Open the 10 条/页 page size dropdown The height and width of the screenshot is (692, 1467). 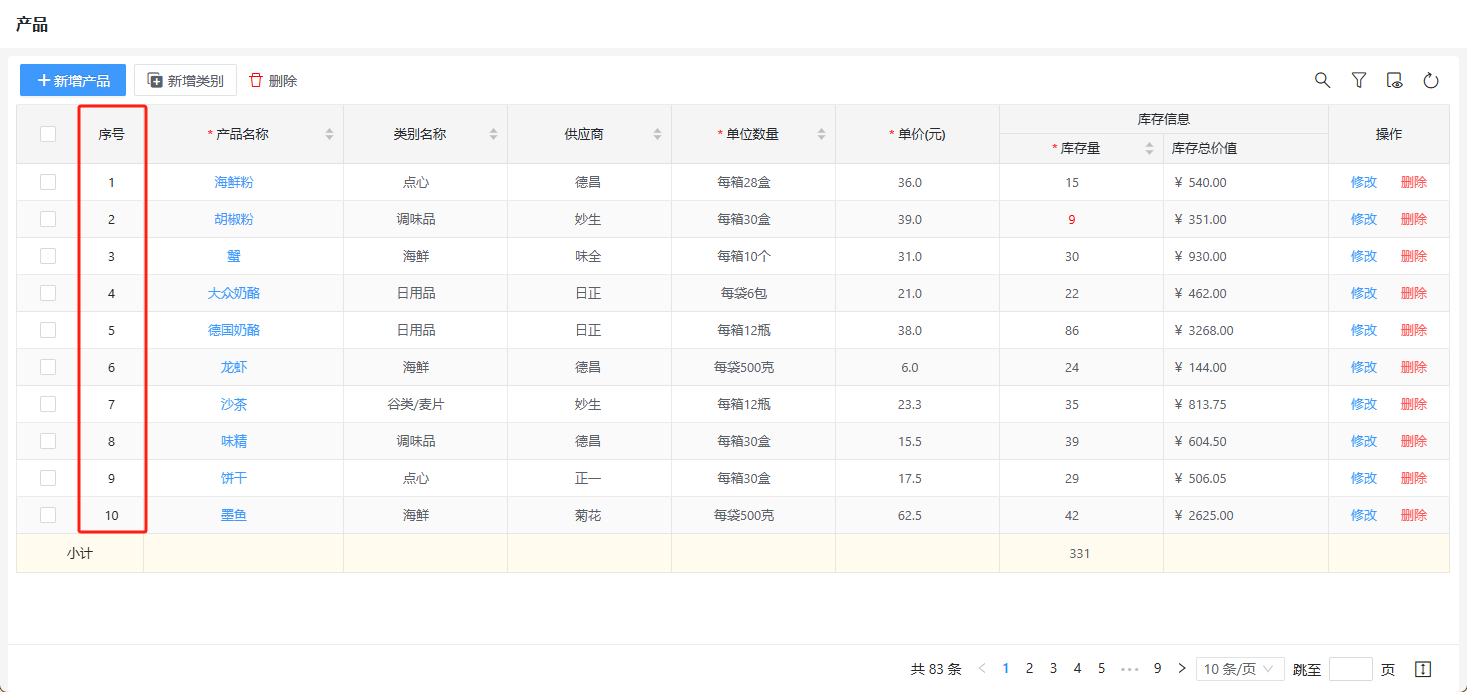tap(1239, 669)
